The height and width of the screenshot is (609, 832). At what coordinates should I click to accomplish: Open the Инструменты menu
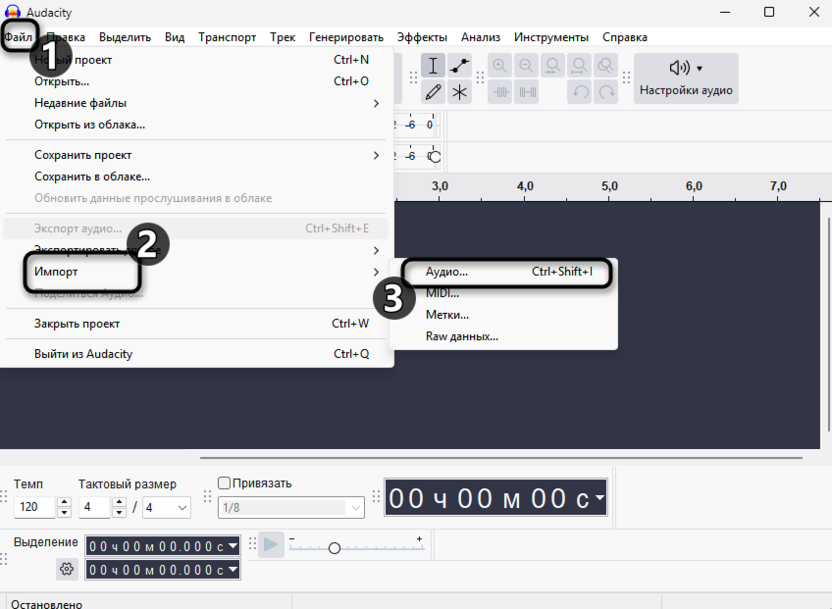[x=551, y=37]
